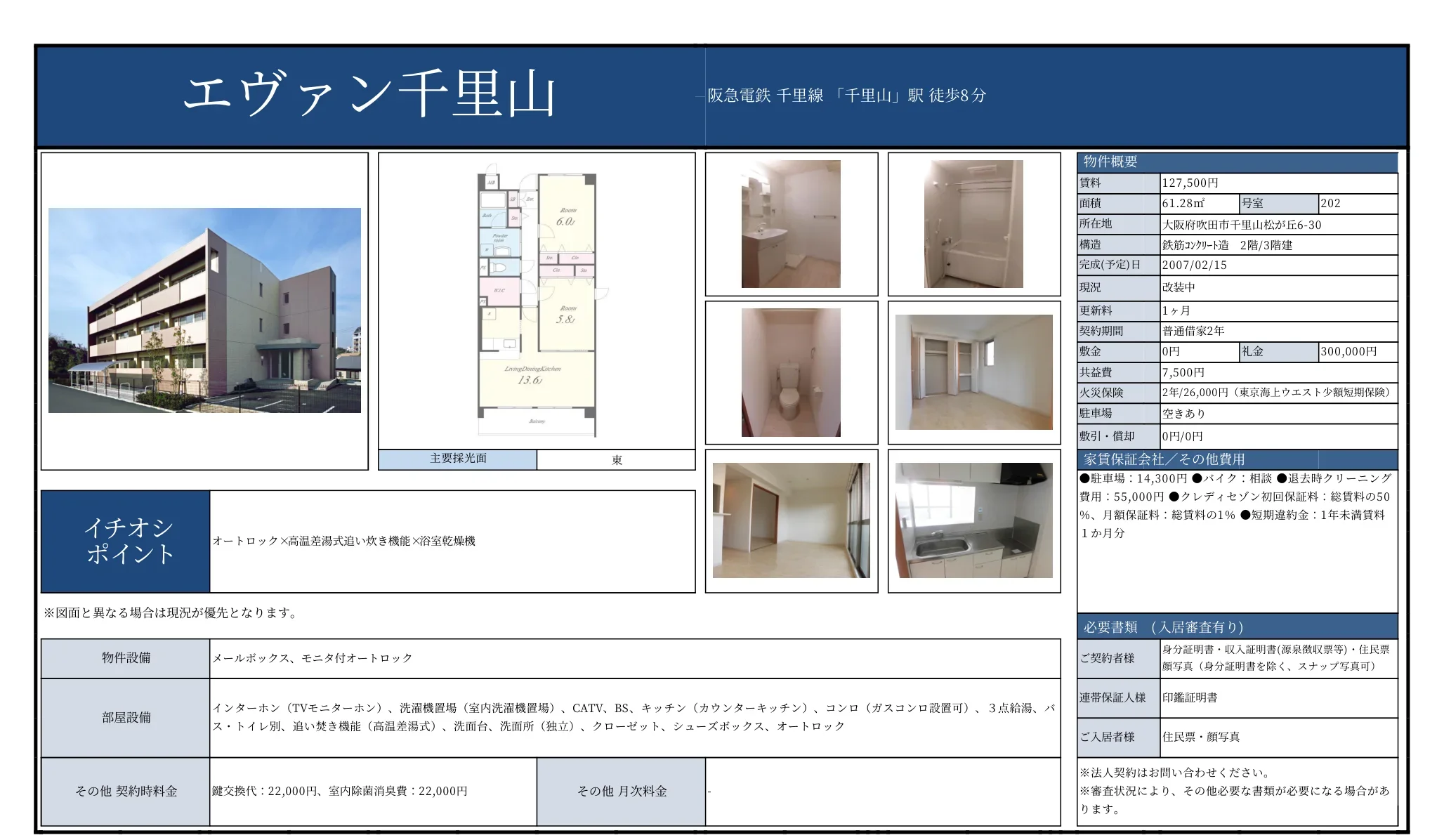Open the bathtub photo

click(x=973, y=224)
